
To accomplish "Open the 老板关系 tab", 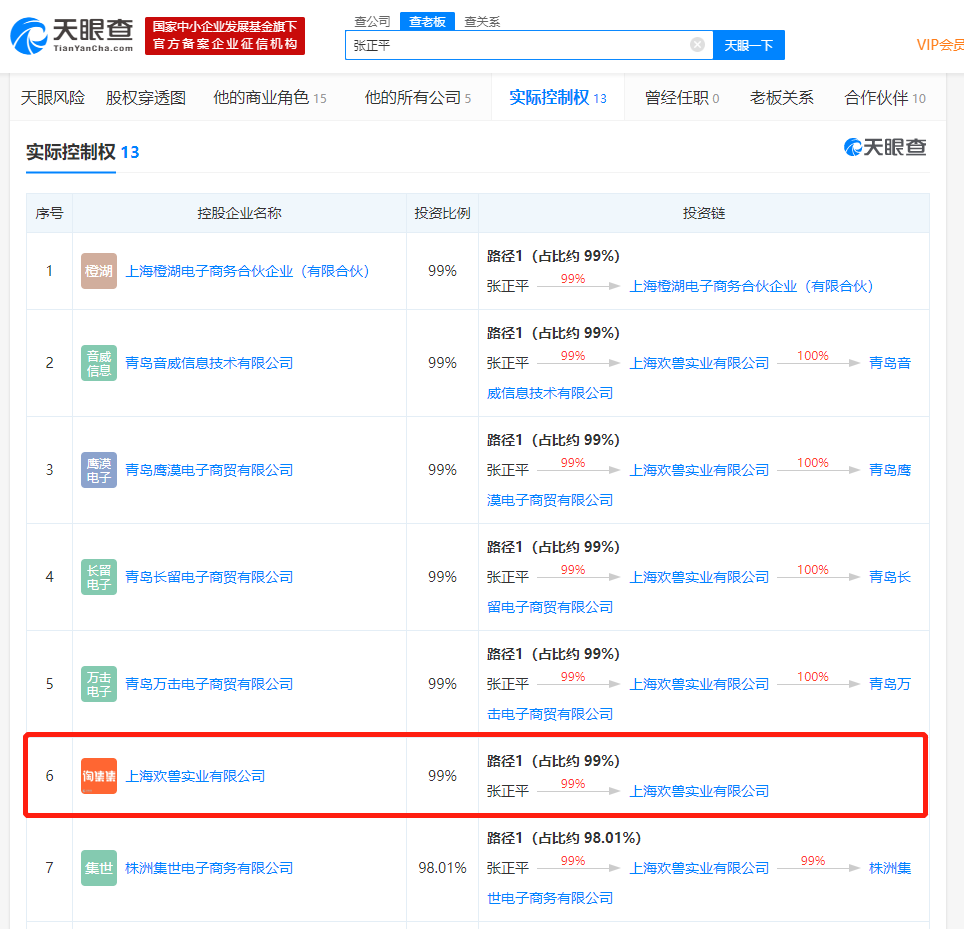I will click(781, 98).
